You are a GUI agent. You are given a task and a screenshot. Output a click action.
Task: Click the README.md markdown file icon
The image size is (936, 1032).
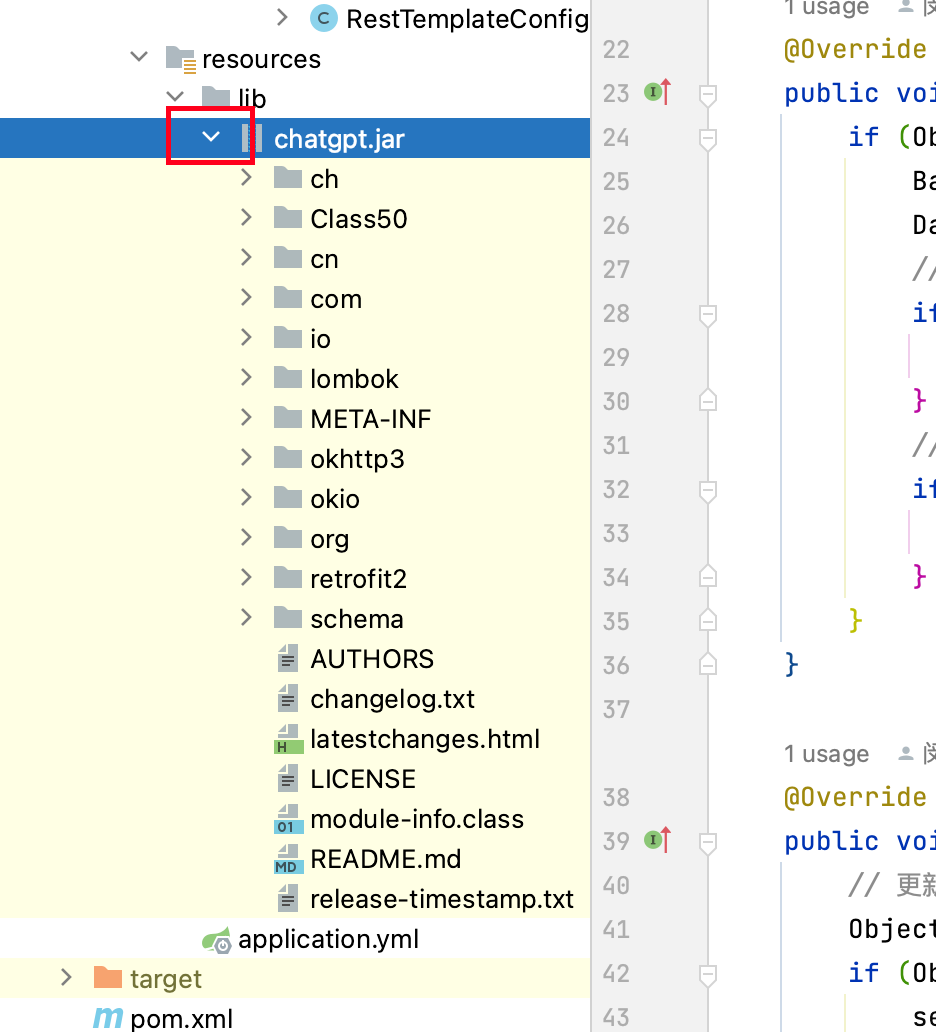(x=288, y=859)
